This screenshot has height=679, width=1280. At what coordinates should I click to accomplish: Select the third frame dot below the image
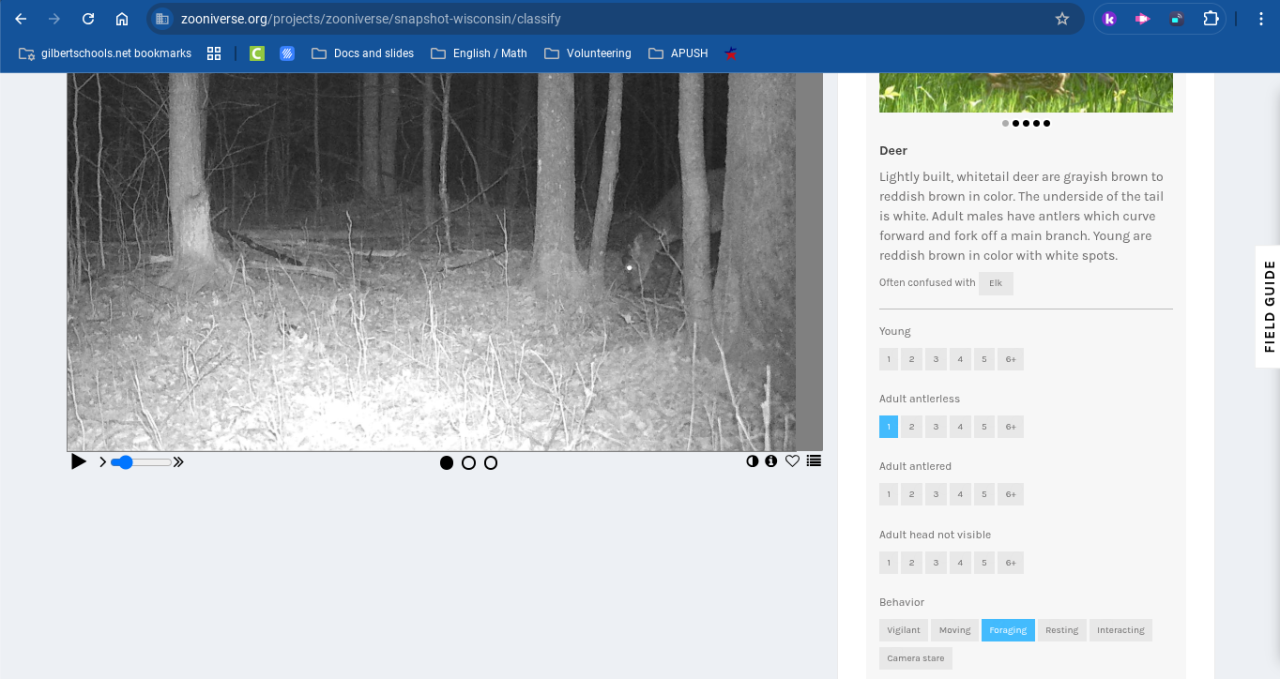[491, 463]
